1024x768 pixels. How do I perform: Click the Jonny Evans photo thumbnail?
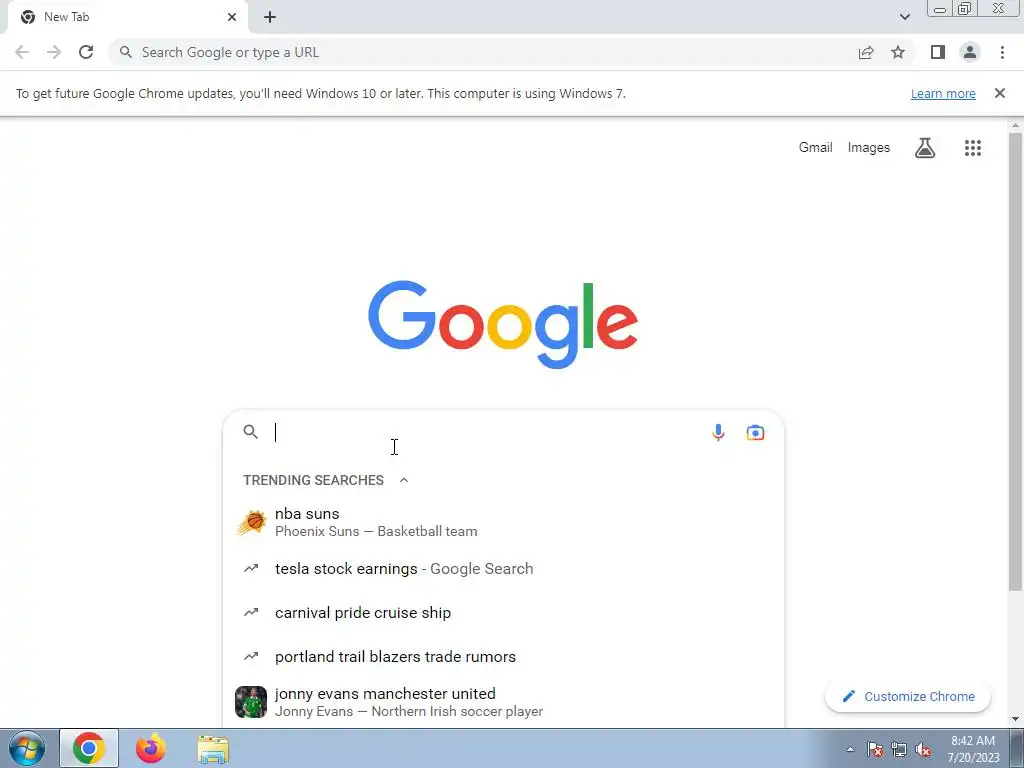pyautogui.click(x=251, y=702)
